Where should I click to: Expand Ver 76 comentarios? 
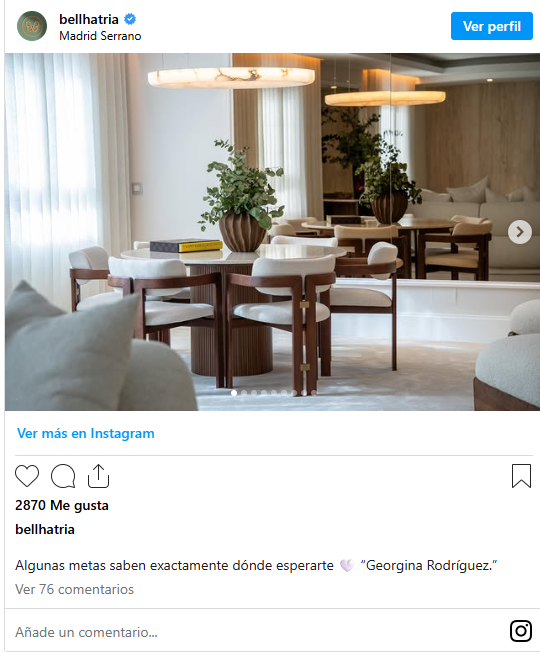point(74,589)
